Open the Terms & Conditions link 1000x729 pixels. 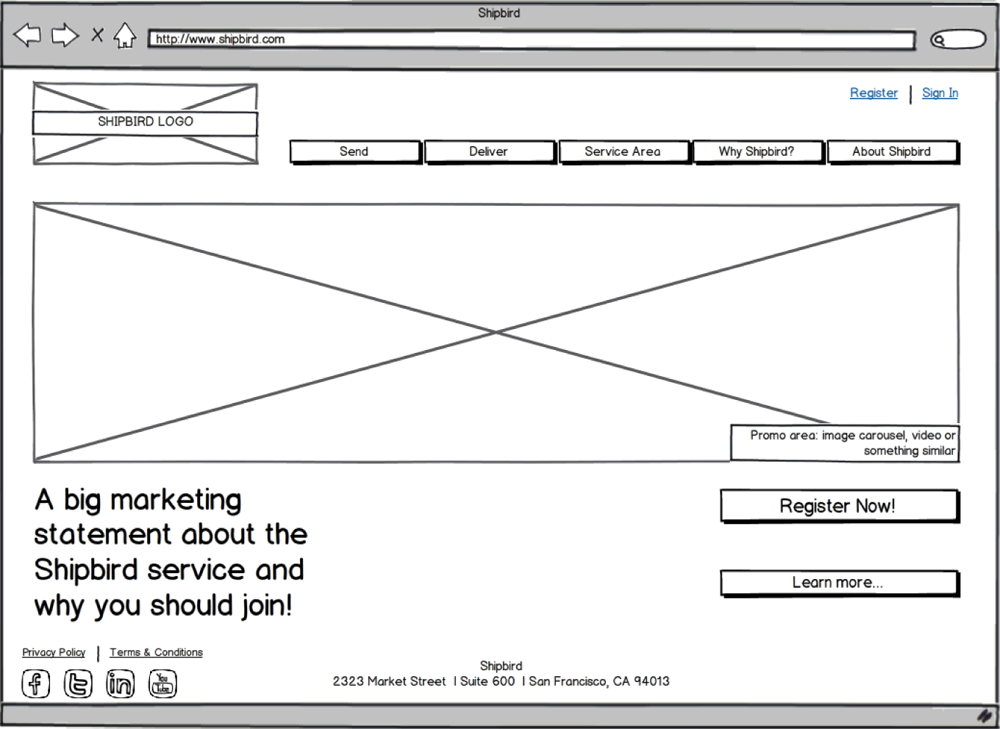[156, 652]
